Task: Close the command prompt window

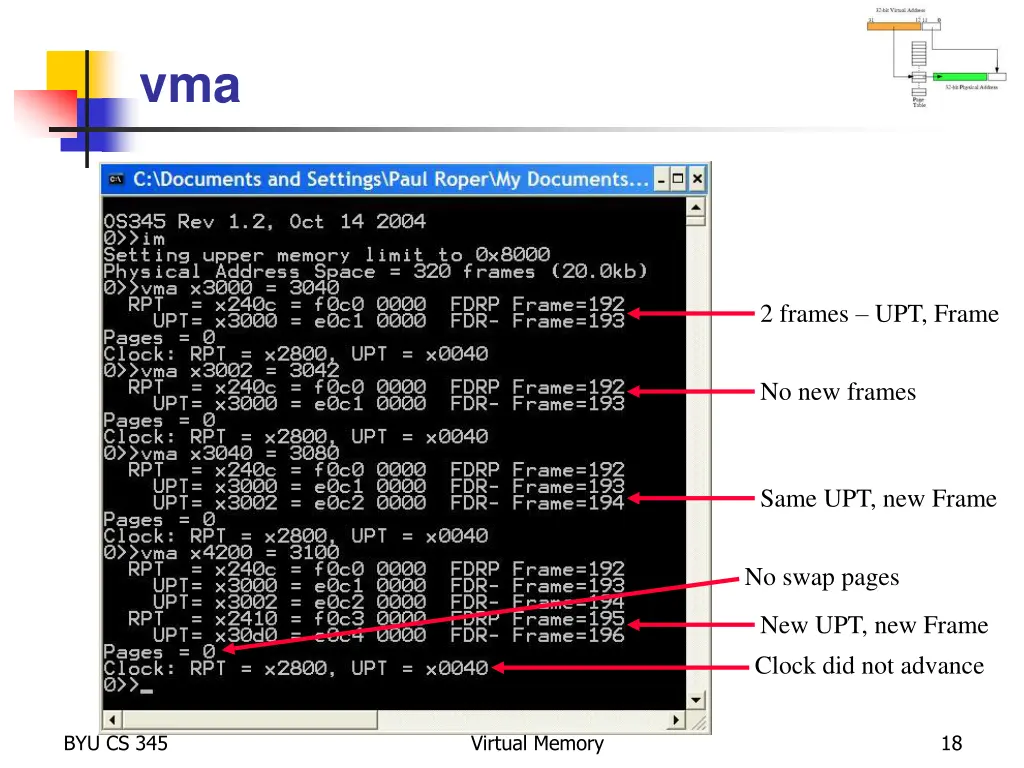Action: (697, 179)
